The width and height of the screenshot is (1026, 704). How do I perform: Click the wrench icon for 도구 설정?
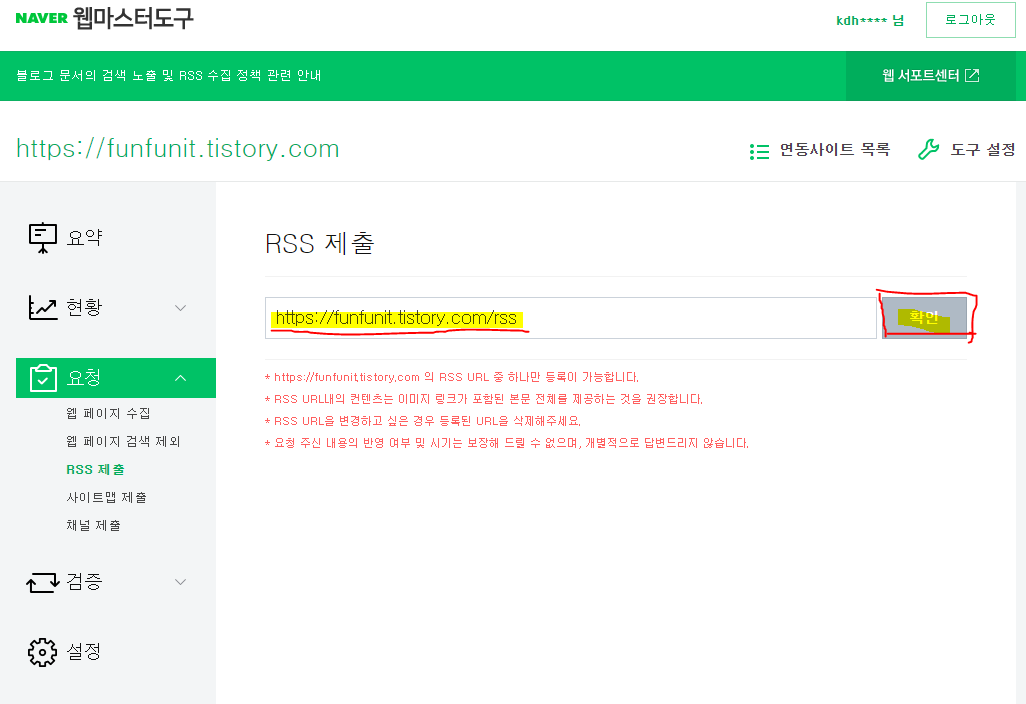pos(928,150)
